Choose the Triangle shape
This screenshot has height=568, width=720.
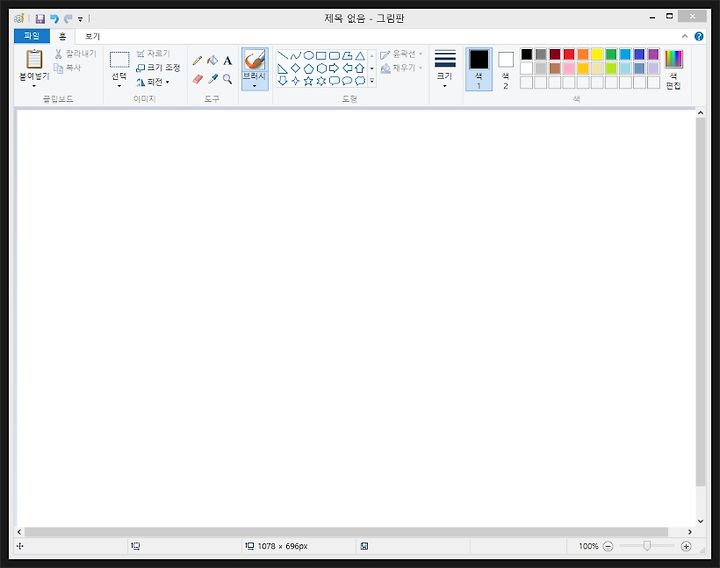click(x=360, y=56)
